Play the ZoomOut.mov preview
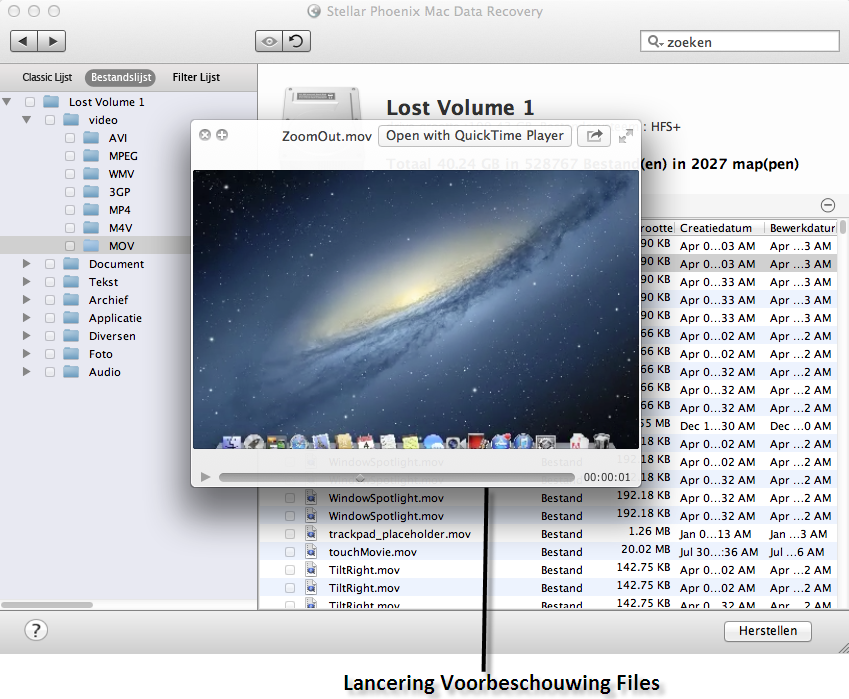The height and width of the screenshot is (699, 849). click(x=205, y=477)
